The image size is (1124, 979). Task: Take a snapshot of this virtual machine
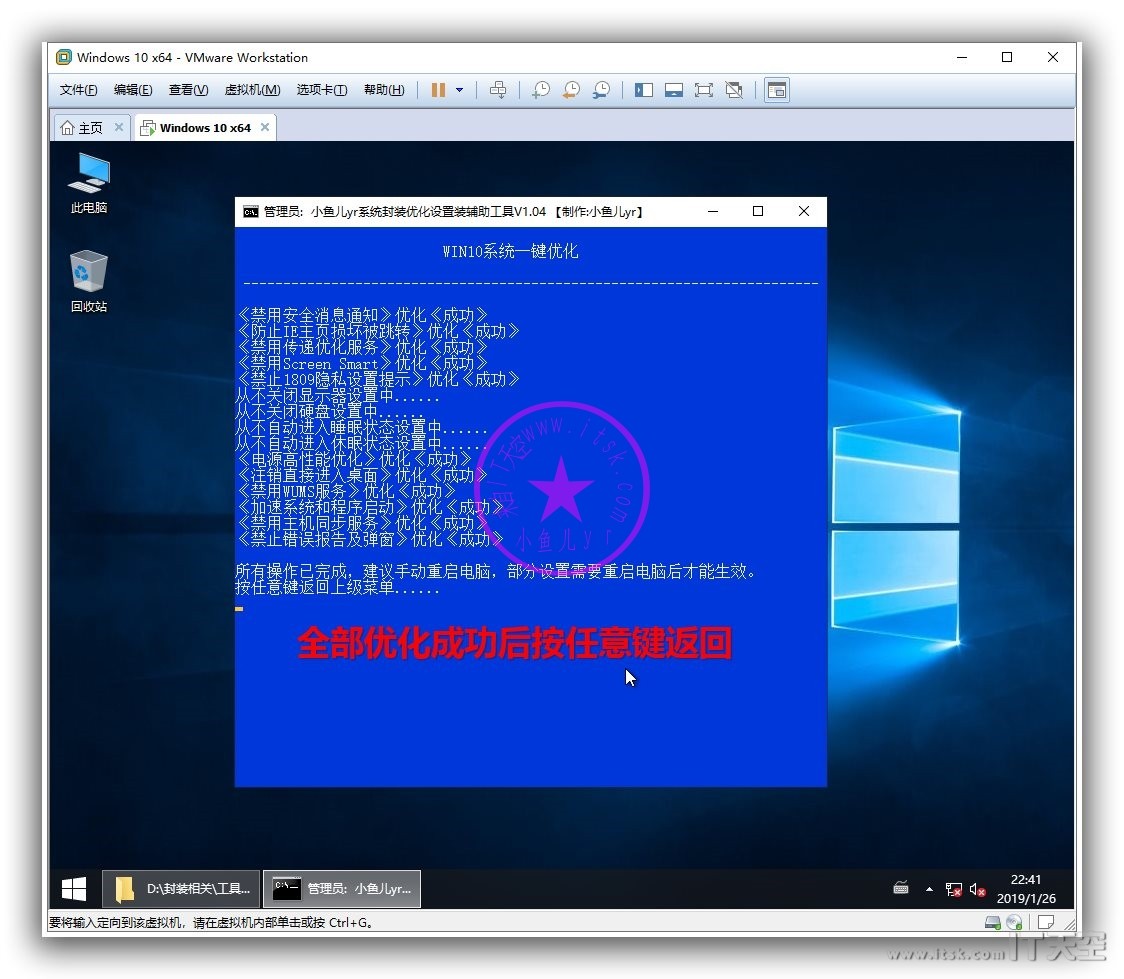(x=540, y=90)
